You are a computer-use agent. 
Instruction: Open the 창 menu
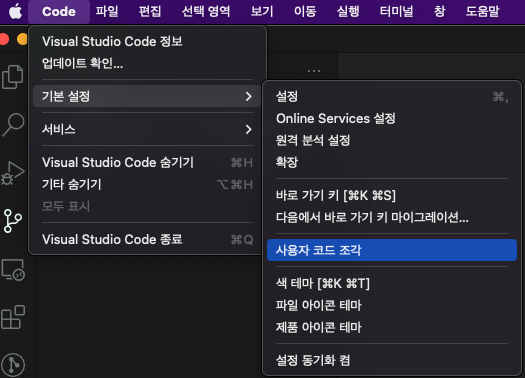[439, 12]
